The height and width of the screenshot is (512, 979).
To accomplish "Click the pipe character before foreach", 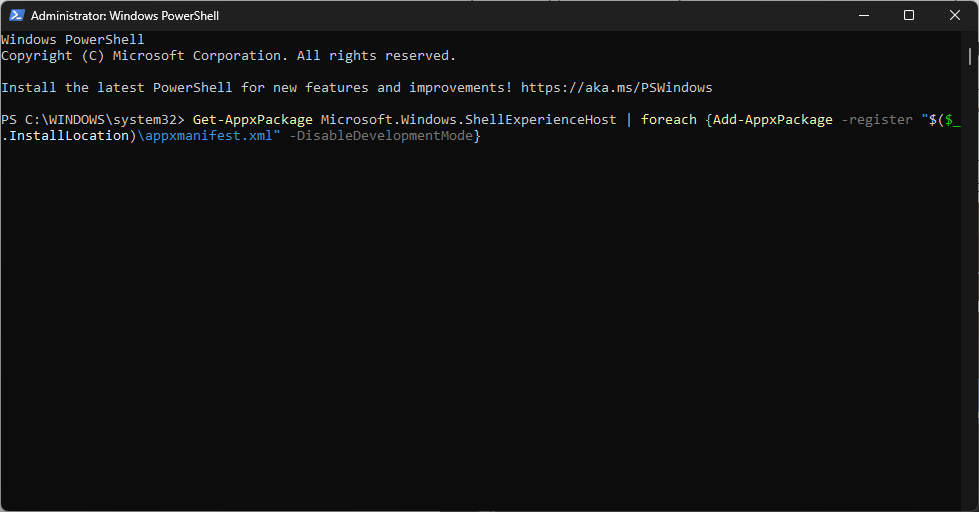I will [629, 120].
